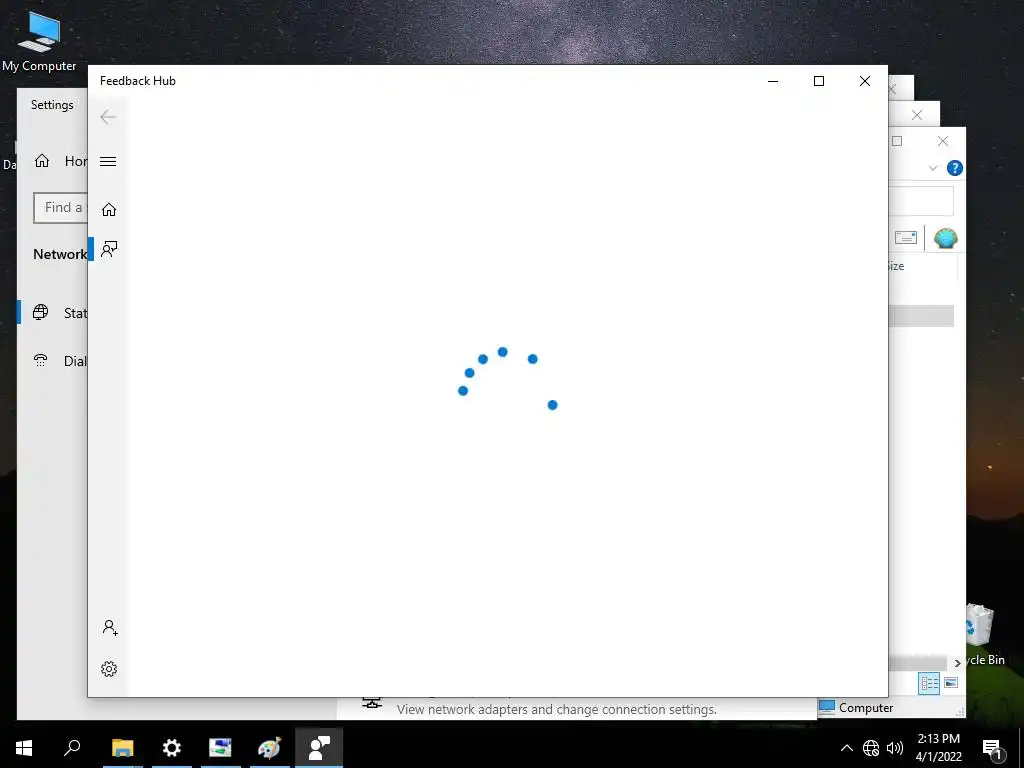
Task: Open the Paint app on taskbar
Action: (x=269, y=748)
